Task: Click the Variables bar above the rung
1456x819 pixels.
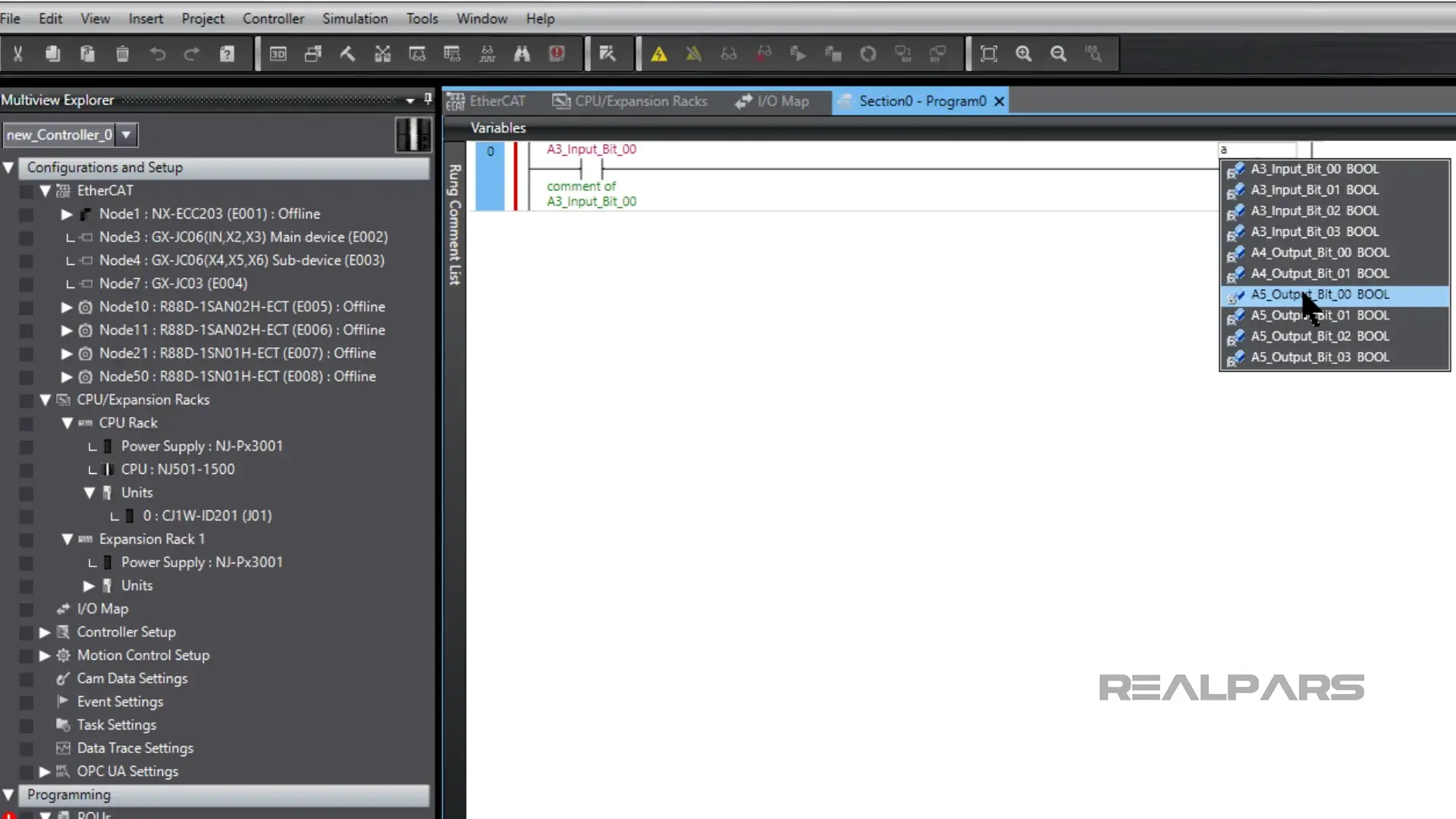Action: [x=498, y=127]
